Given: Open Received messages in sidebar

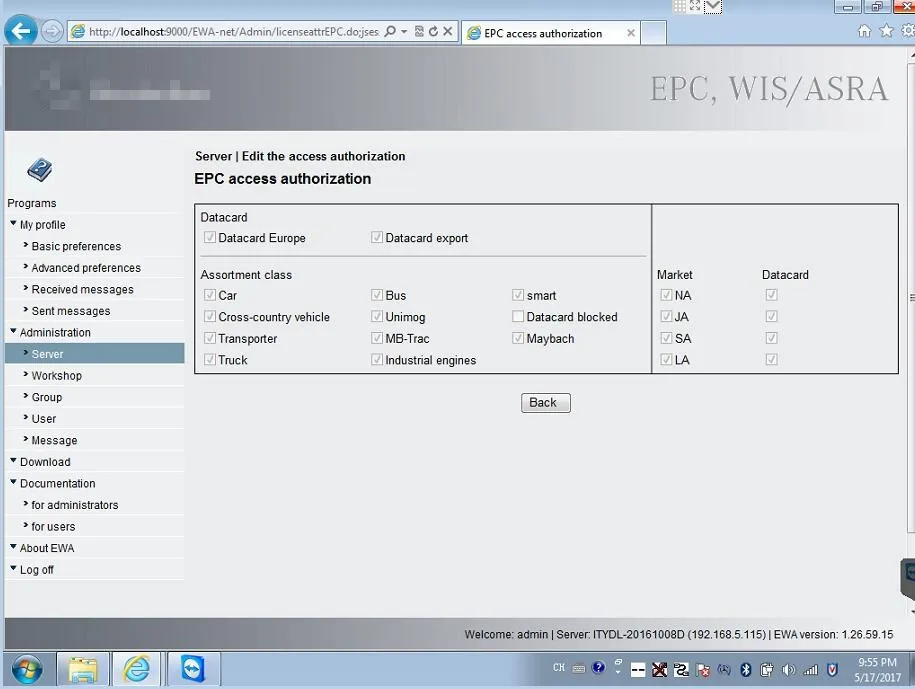Looking at the screenshot, I should coord(82,289).
